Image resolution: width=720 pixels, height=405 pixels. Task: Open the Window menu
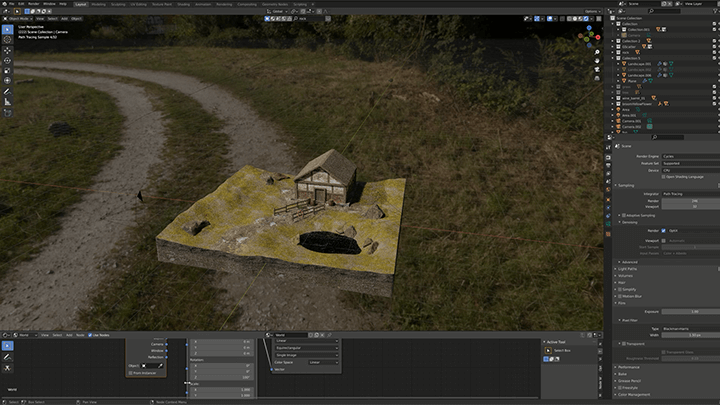49,4
